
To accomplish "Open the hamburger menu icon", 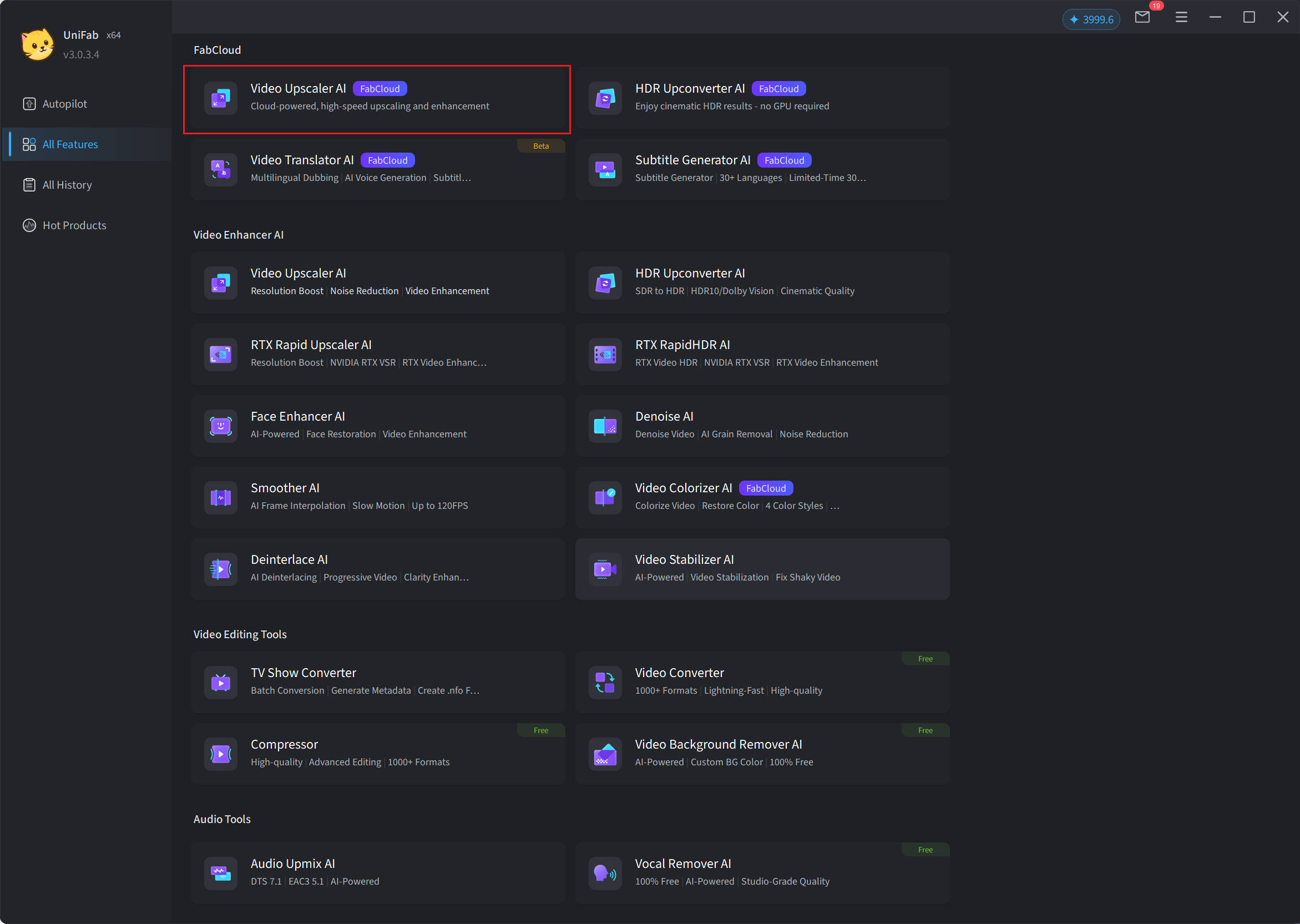I will tap(1181, 18).
